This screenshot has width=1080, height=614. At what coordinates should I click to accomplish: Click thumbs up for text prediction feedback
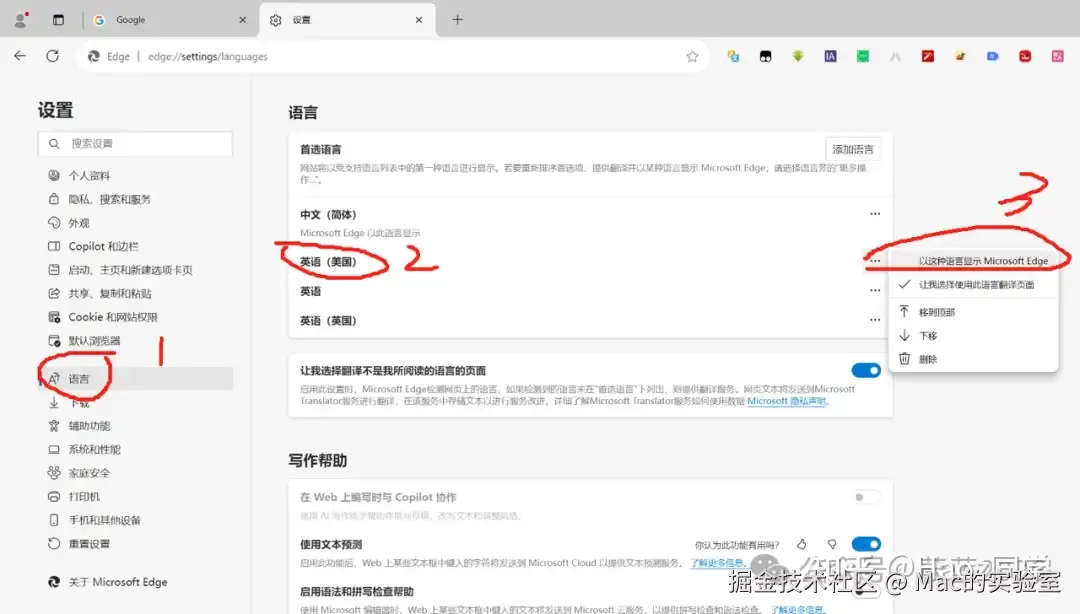click(802, 544)
